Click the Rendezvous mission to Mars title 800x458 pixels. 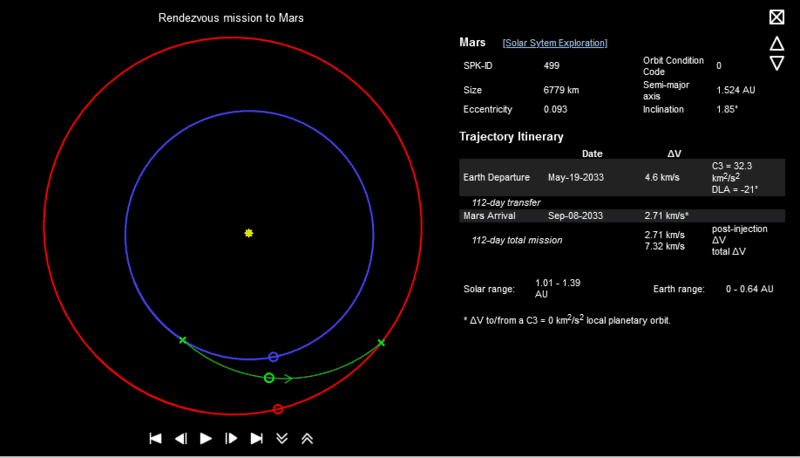[x=231, y=18]
